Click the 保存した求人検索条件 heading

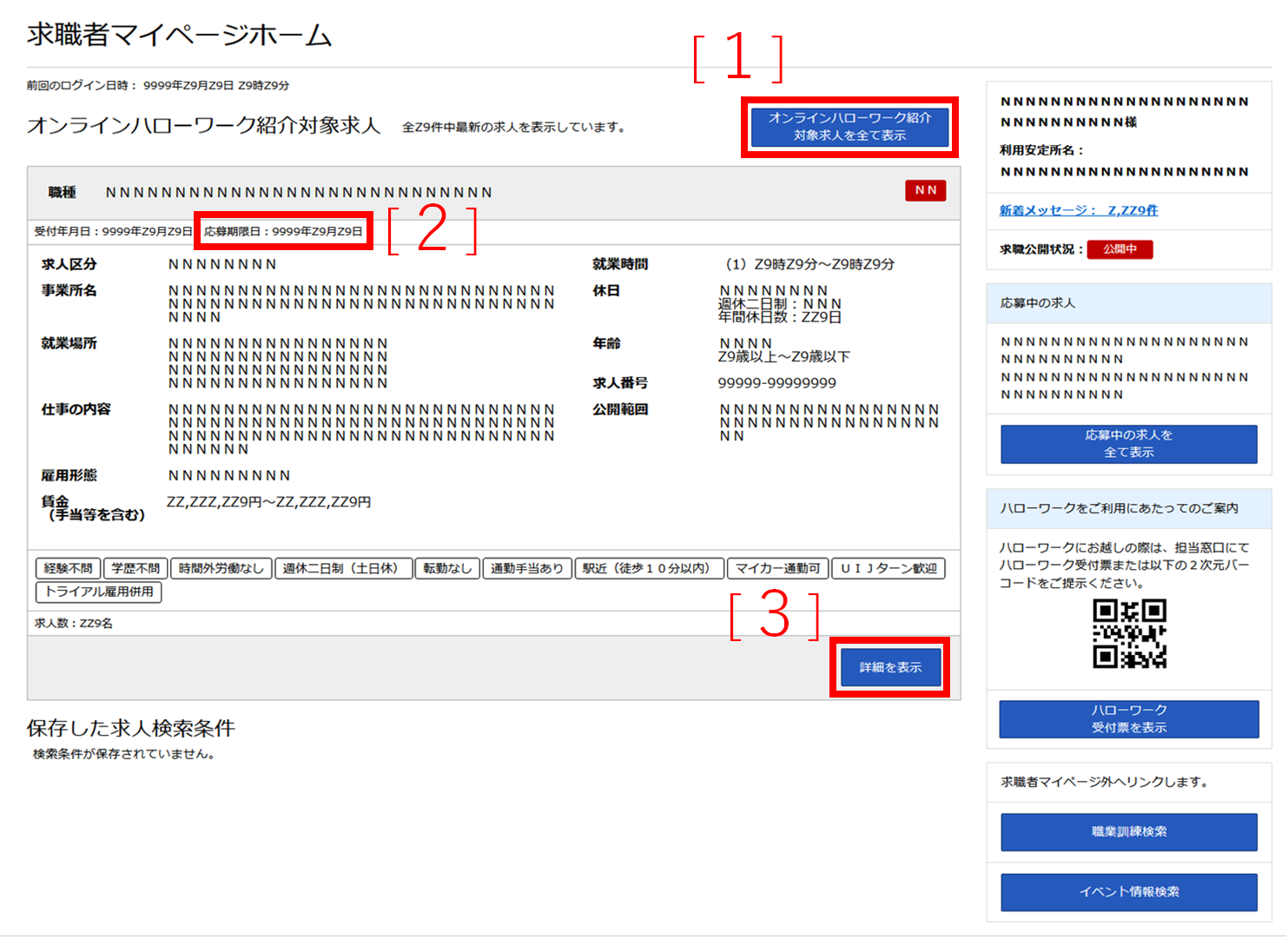(x=131, y=728)
